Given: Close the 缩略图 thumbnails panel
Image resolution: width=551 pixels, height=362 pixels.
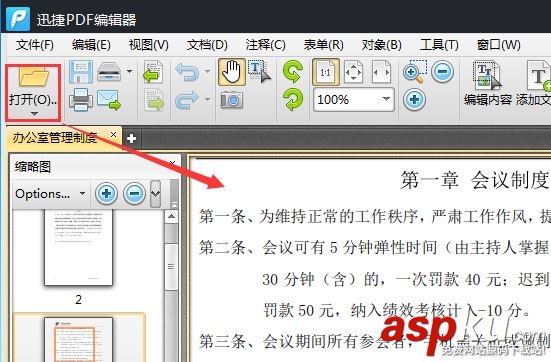Looking at the screenshot, I should point(172,163).
